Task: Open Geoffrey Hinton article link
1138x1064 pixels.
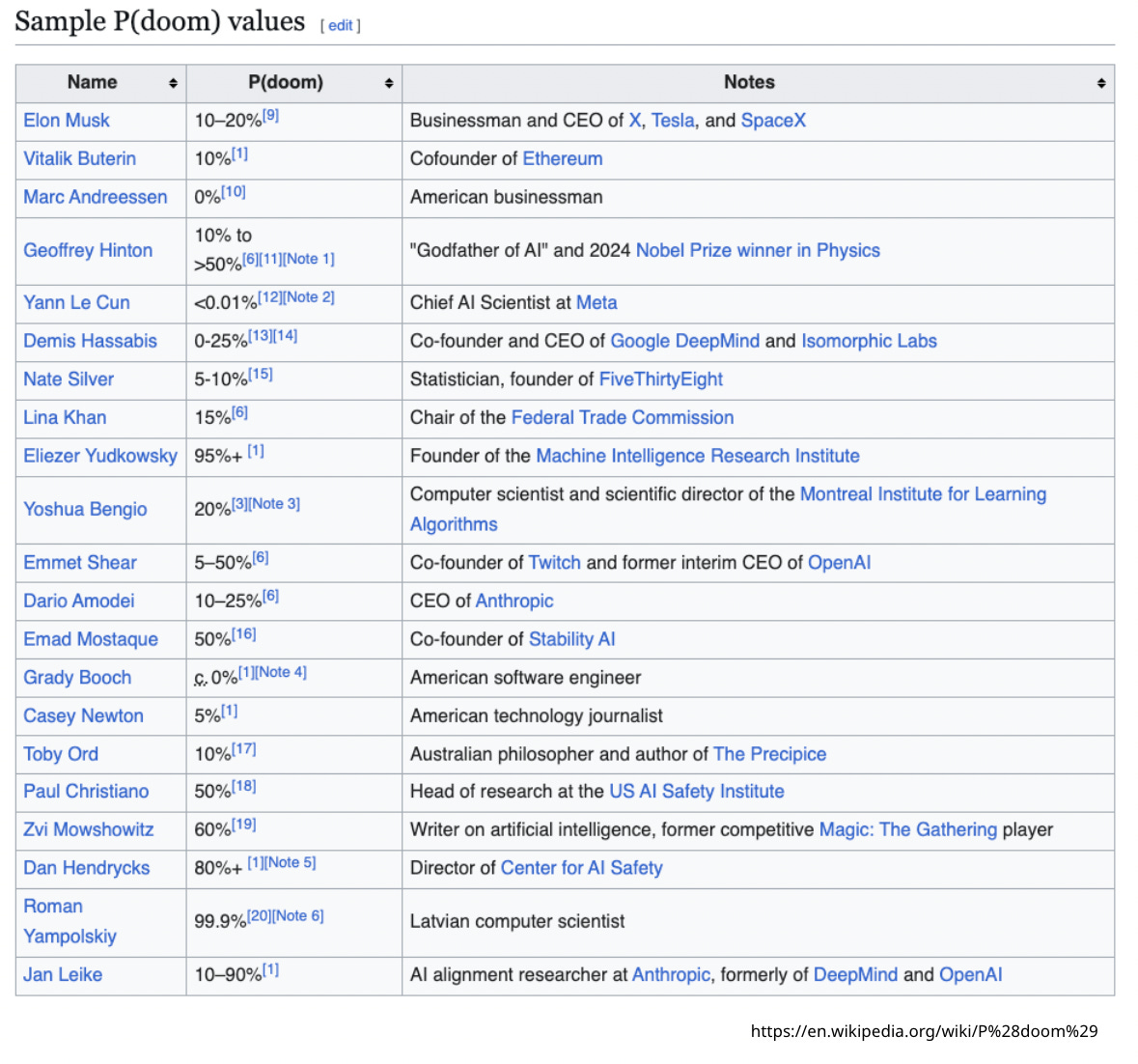Action: coord(88,250)
